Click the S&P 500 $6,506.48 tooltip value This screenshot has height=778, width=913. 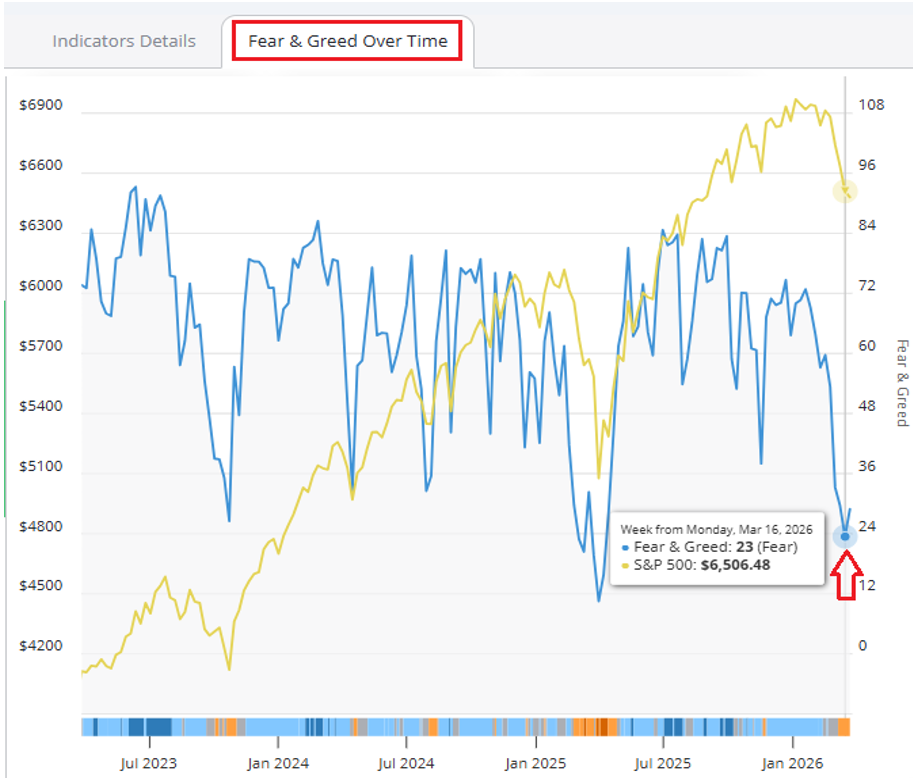[735, 566]
